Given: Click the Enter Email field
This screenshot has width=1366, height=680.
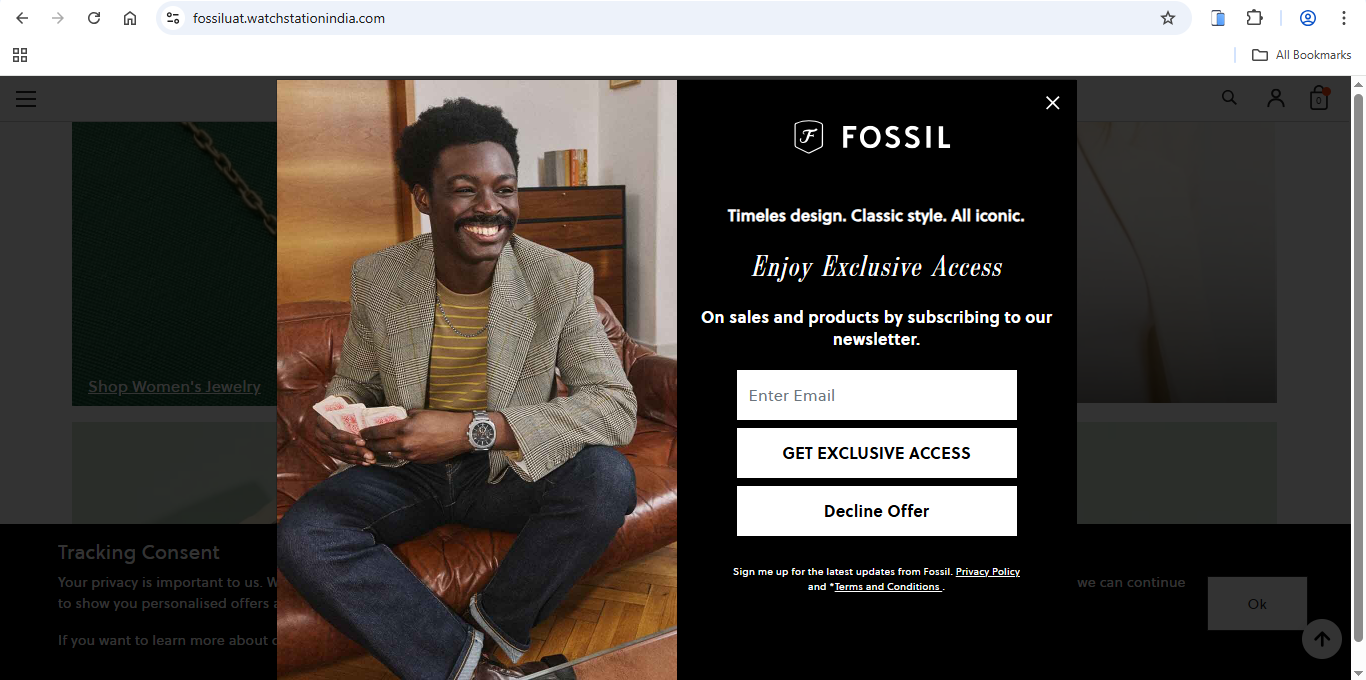Looking at the screenshot, I should click(x=876, y=395).
